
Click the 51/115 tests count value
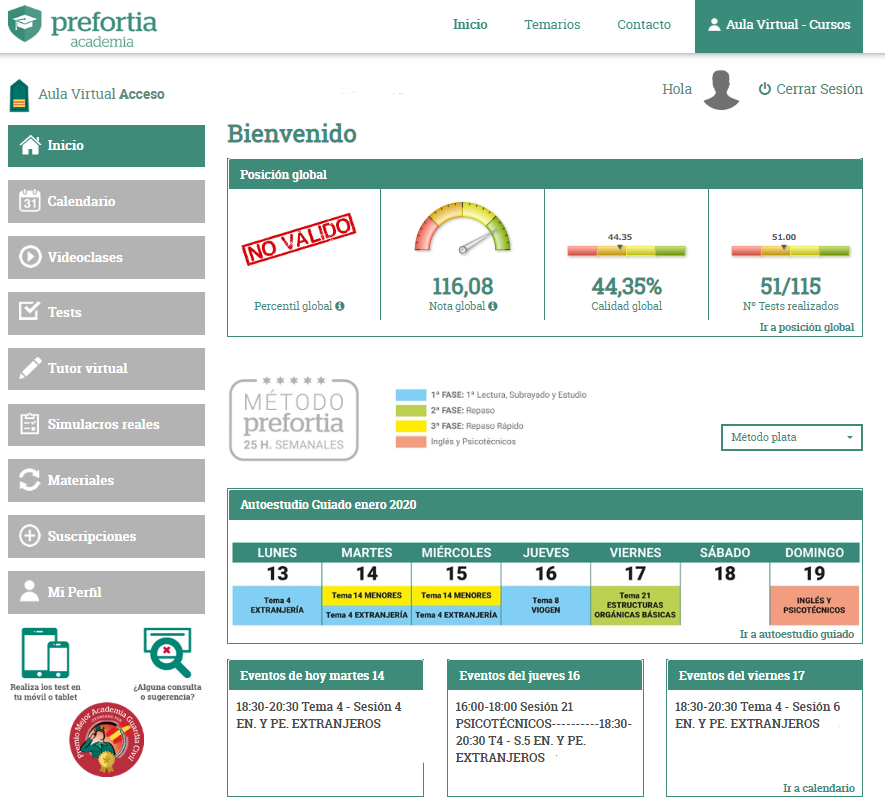790,286
